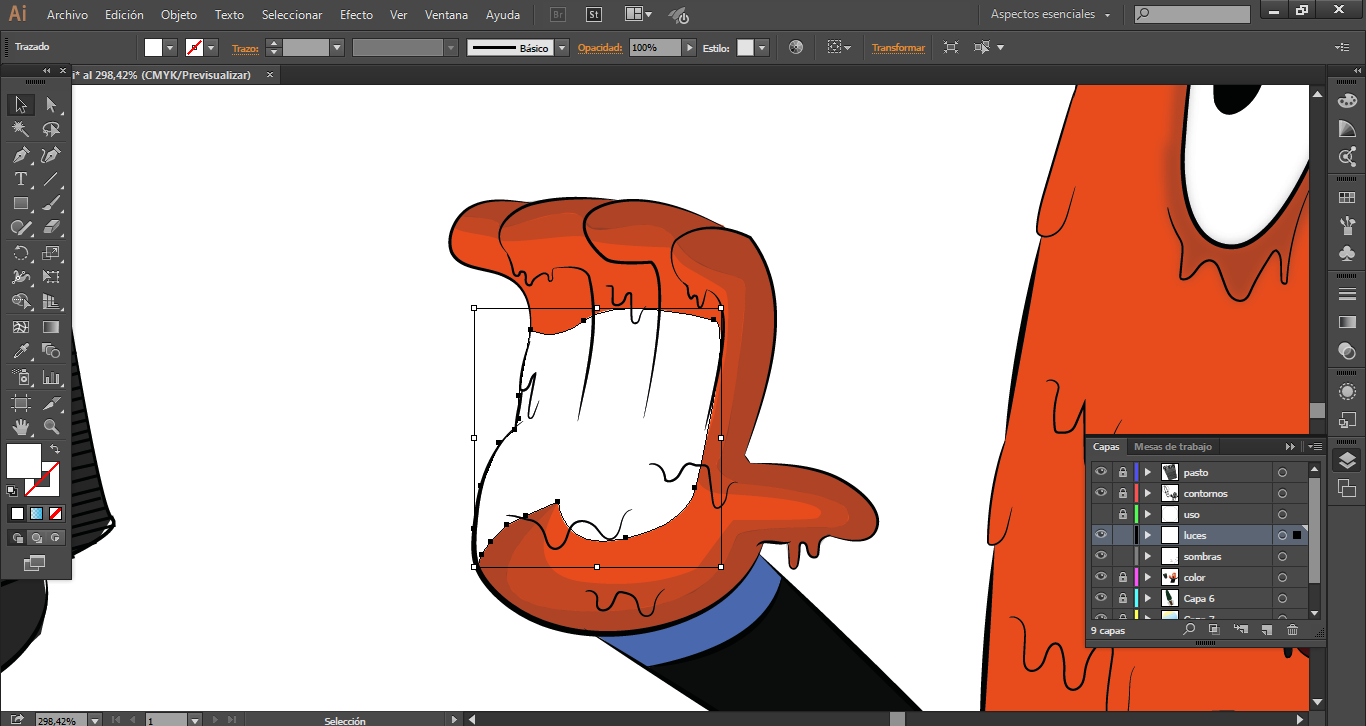
Task: Open the Estilo graphic style dropdown
Action: (x=762, y=48)
